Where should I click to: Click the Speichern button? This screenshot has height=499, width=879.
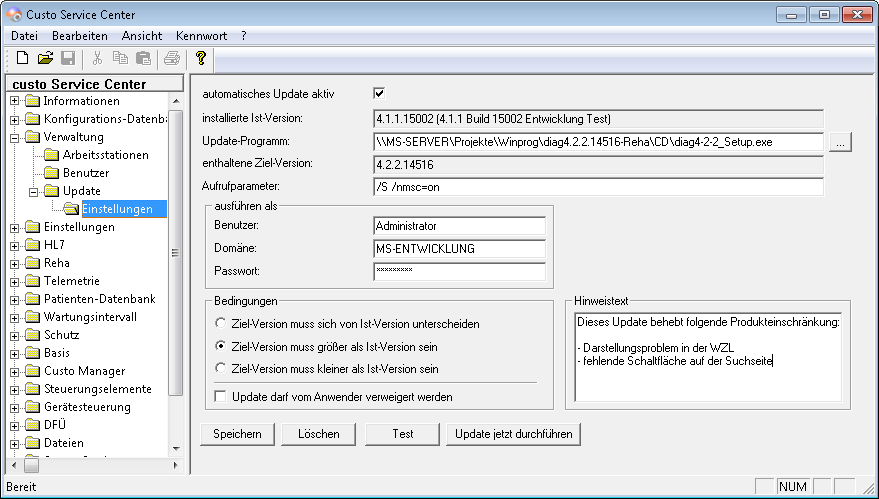(237, 434)
